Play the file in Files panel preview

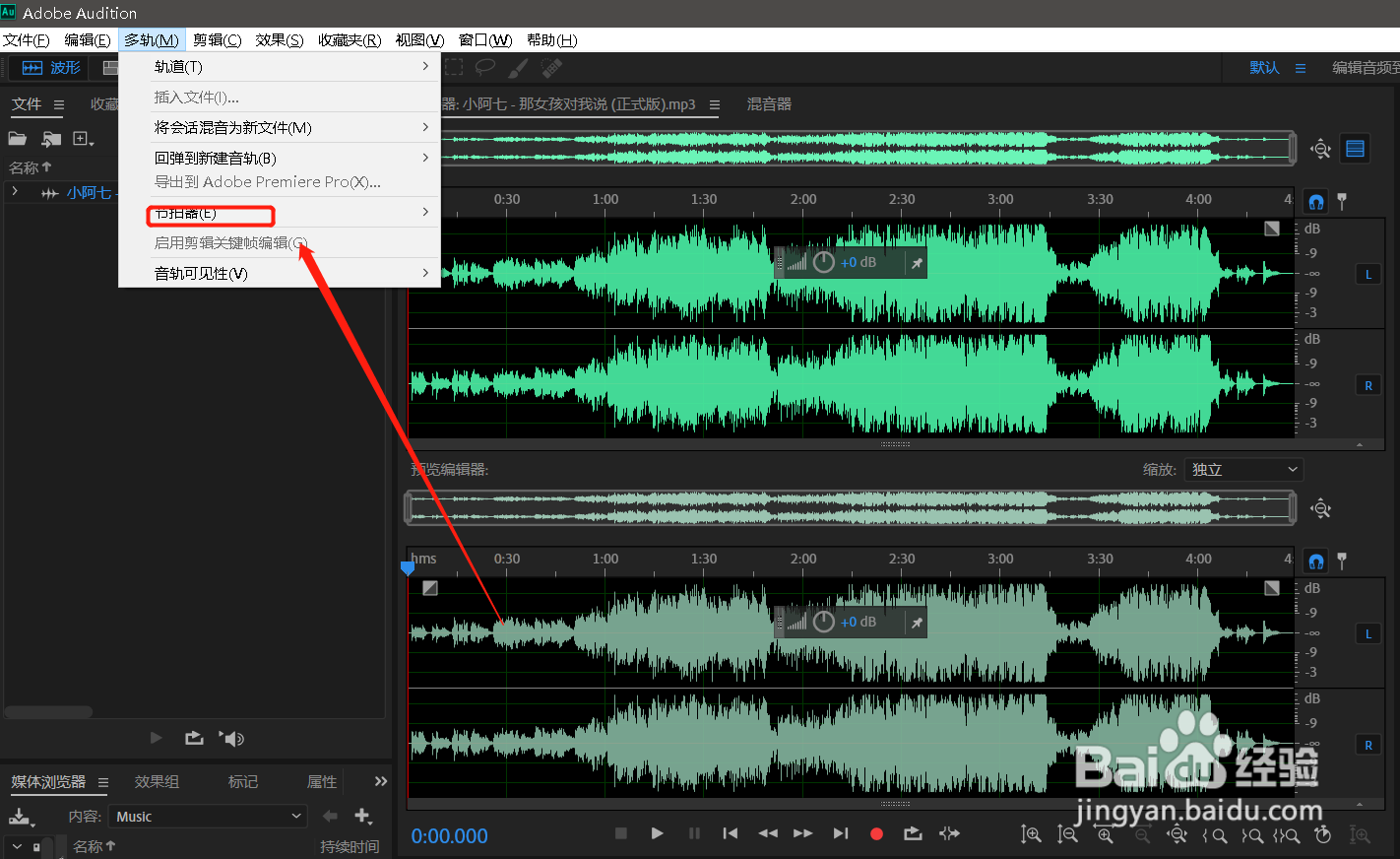tap(156, 738)
